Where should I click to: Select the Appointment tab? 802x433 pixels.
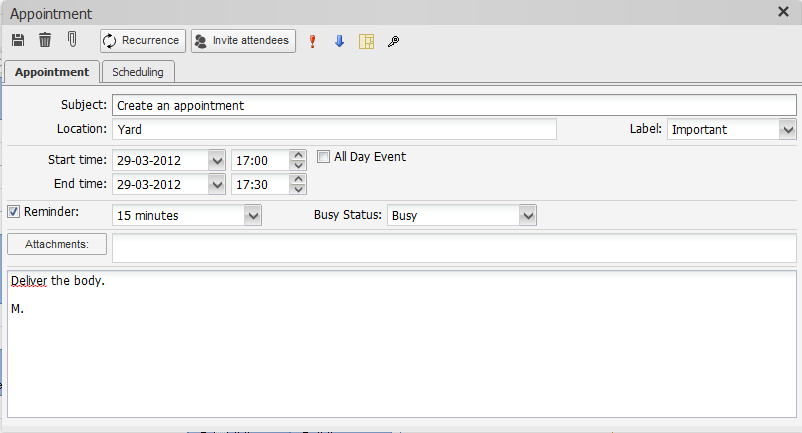[x=52, y=72]
